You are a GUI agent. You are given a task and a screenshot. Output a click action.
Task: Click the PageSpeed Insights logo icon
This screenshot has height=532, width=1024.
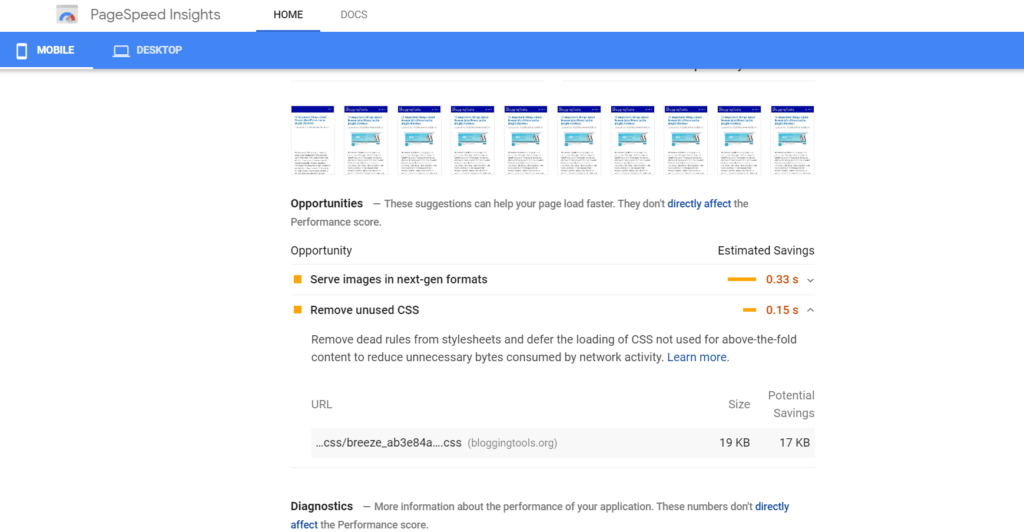tap(68, 15)
